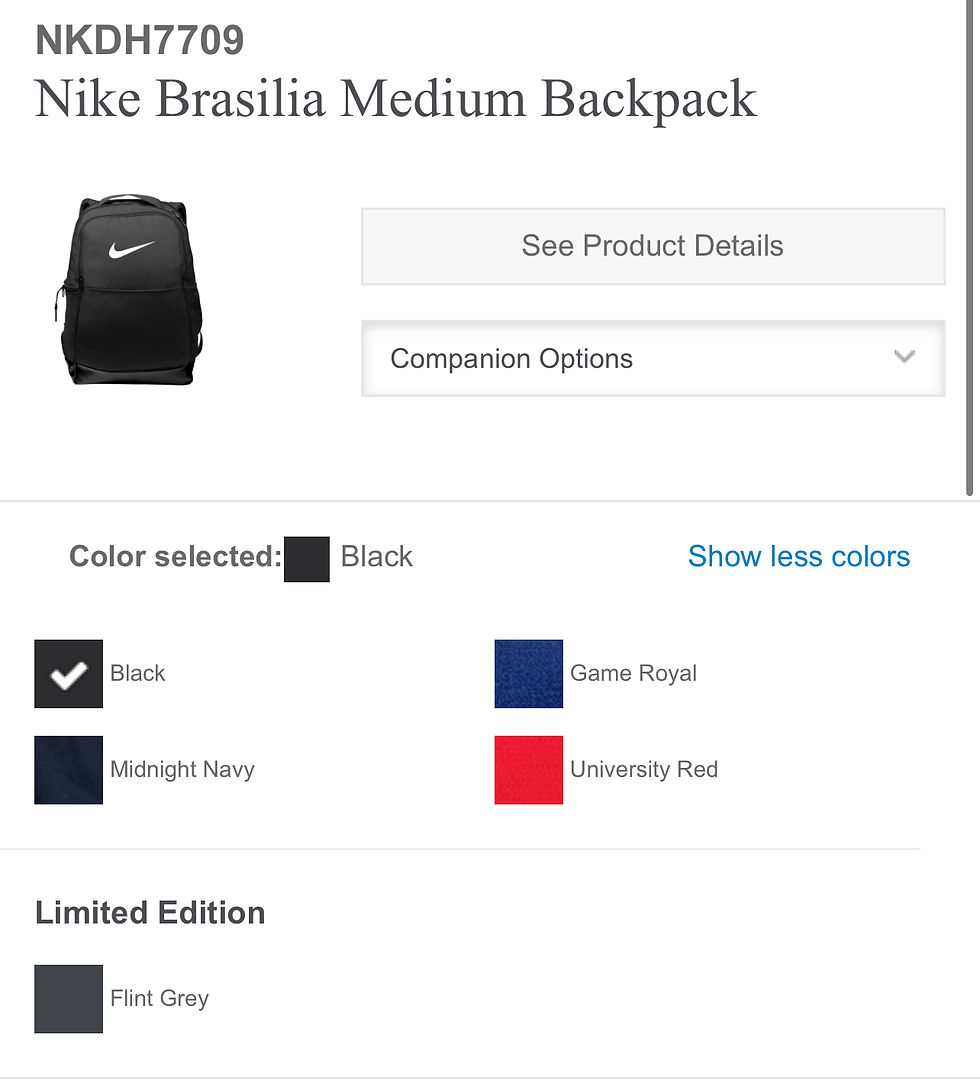
Task: Click the Nike Brasilia Medium Backpack title
Action: tap(395, 99)
